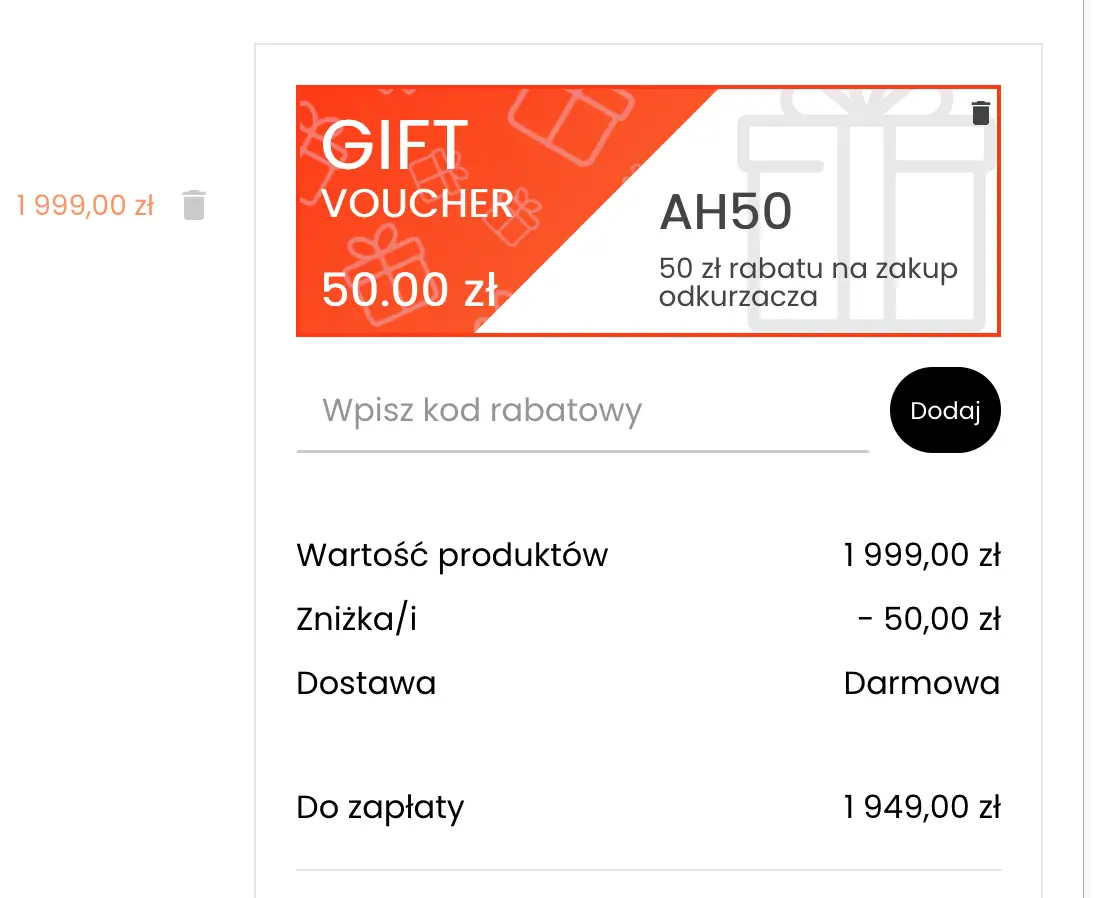Enable the discount voucher by clicking it

pos(648,210)
